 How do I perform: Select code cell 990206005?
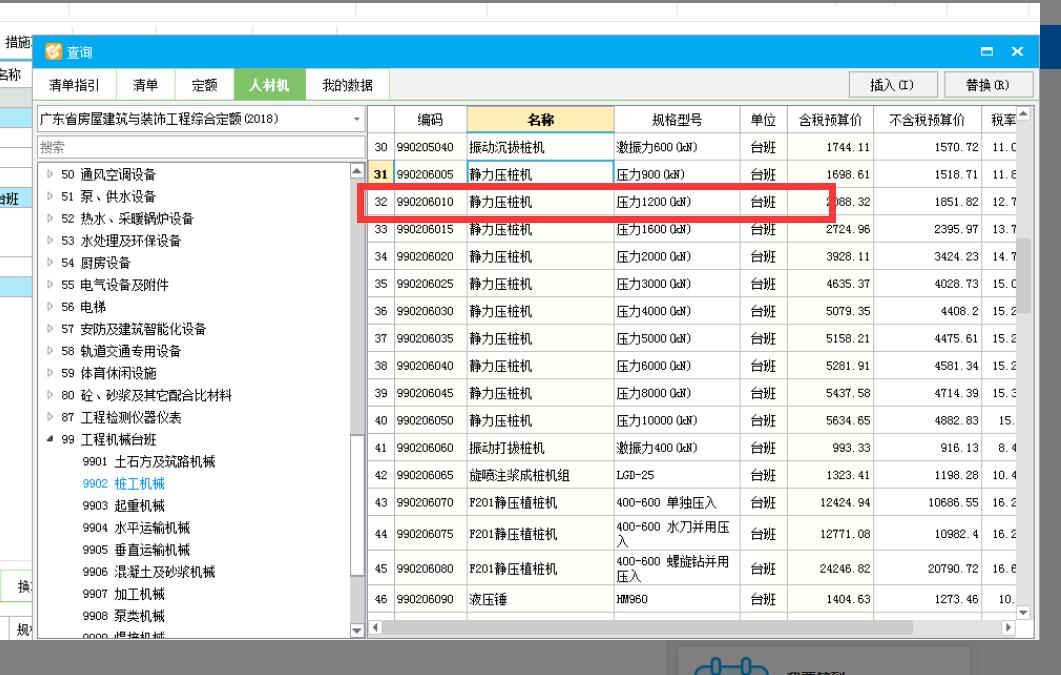coord(430,174)
